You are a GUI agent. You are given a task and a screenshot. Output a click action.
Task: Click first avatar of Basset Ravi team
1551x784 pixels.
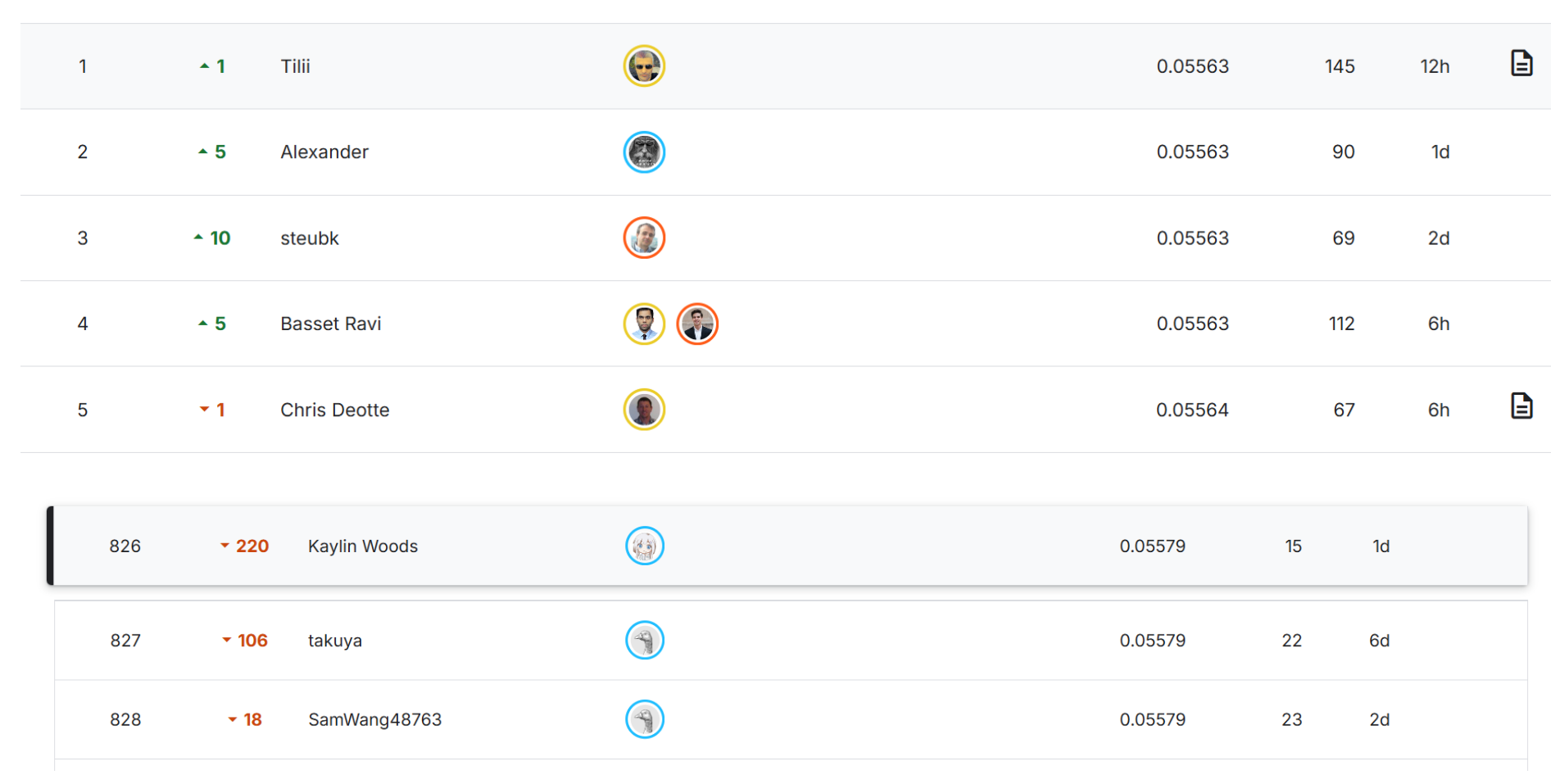click(644, 324)
